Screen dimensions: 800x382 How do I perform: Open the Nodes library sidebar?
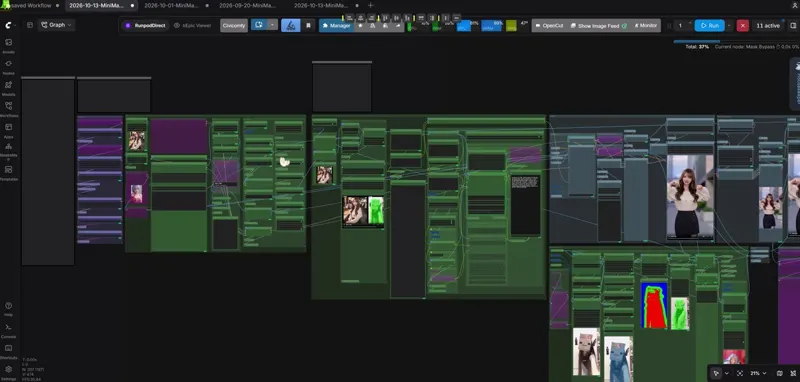tap(9, 67)
